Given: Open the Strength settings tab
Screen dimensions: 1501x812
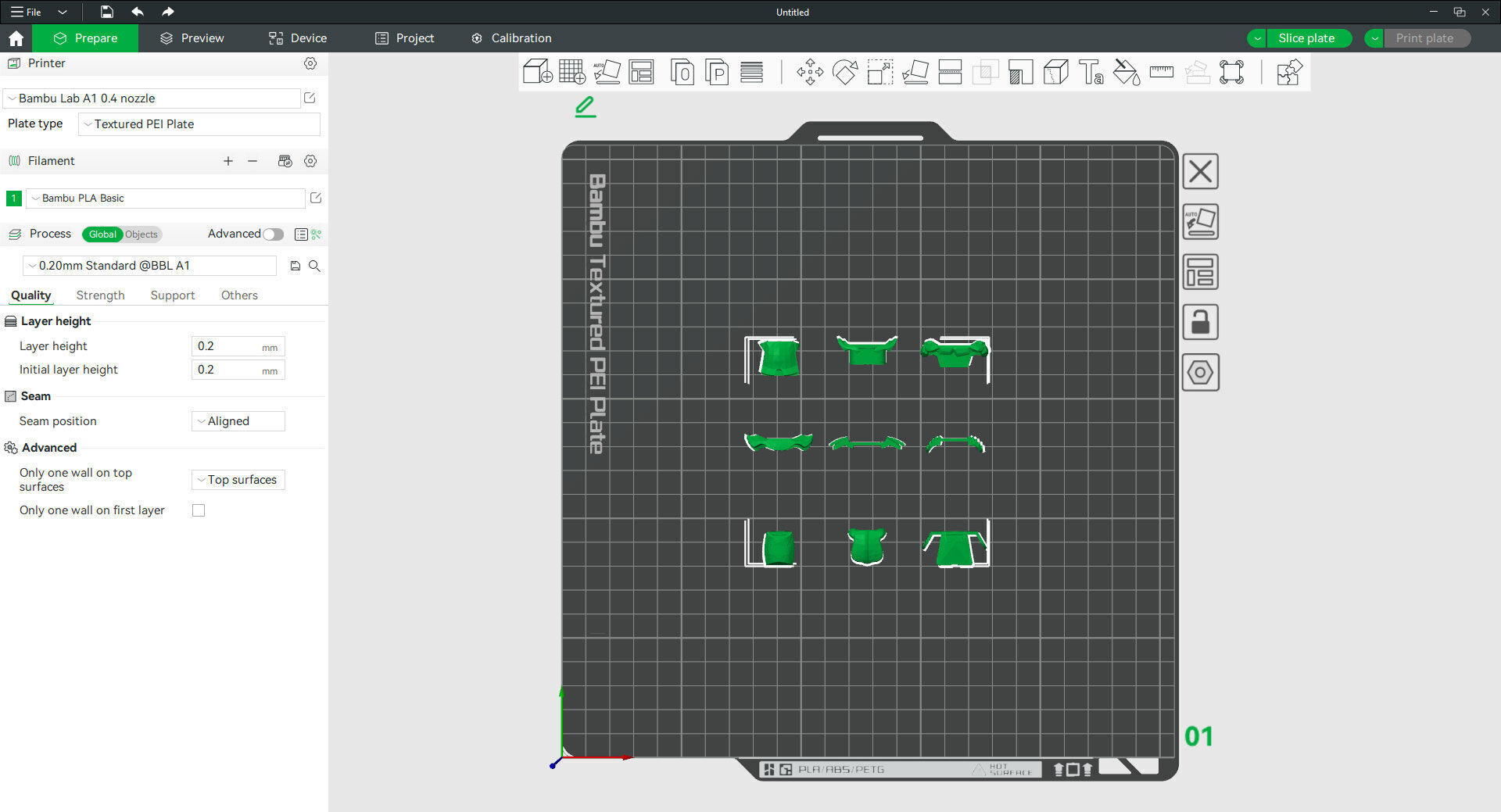Looking at the screenshot, I should [100, 295].
